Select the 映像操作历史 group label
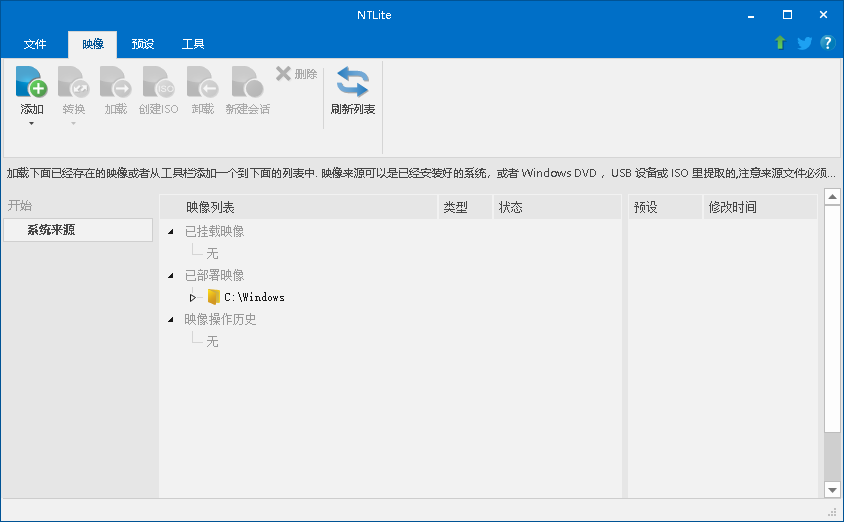 click(220, 320)
